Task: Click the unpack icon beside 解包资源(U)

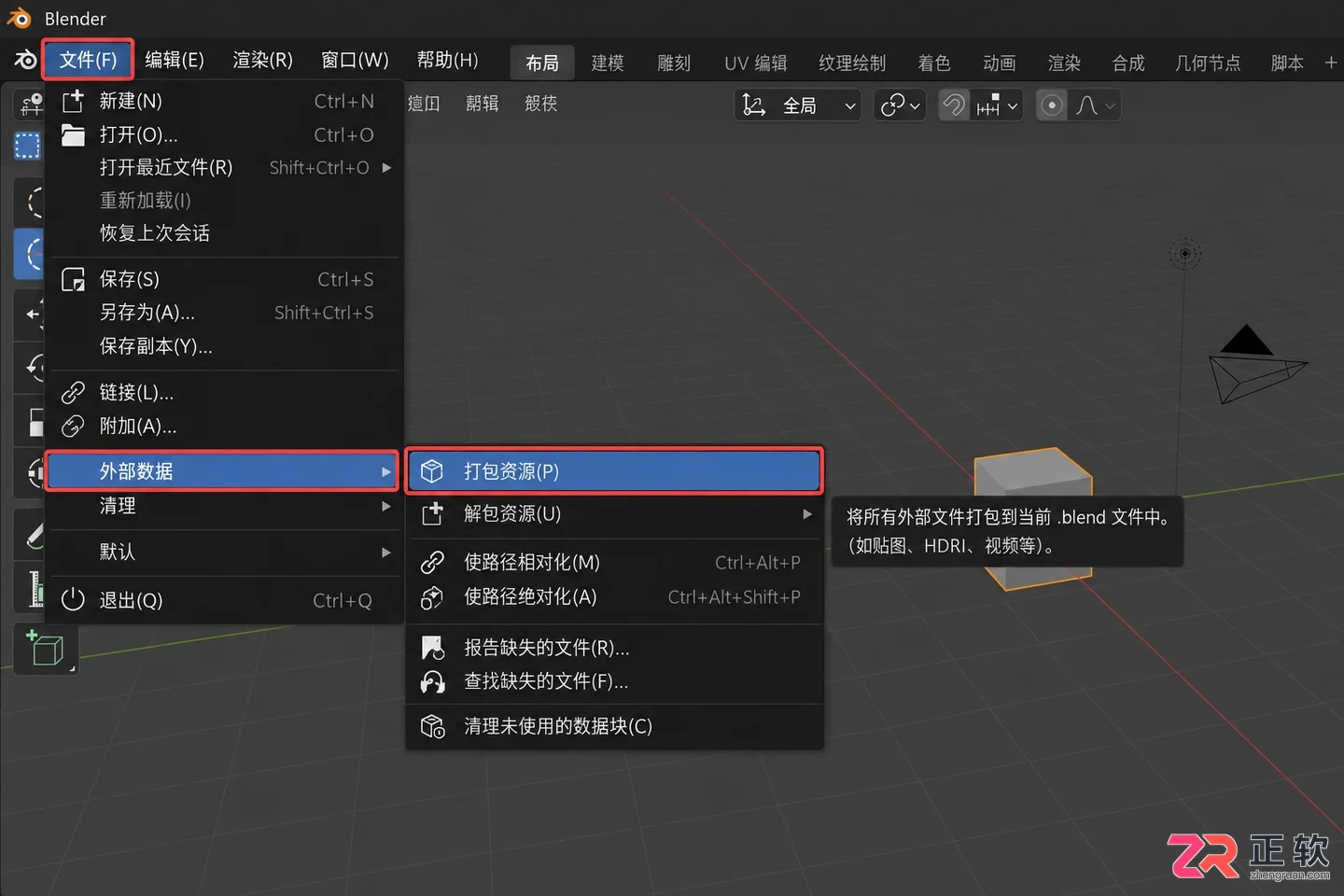Action: [432, 514]
